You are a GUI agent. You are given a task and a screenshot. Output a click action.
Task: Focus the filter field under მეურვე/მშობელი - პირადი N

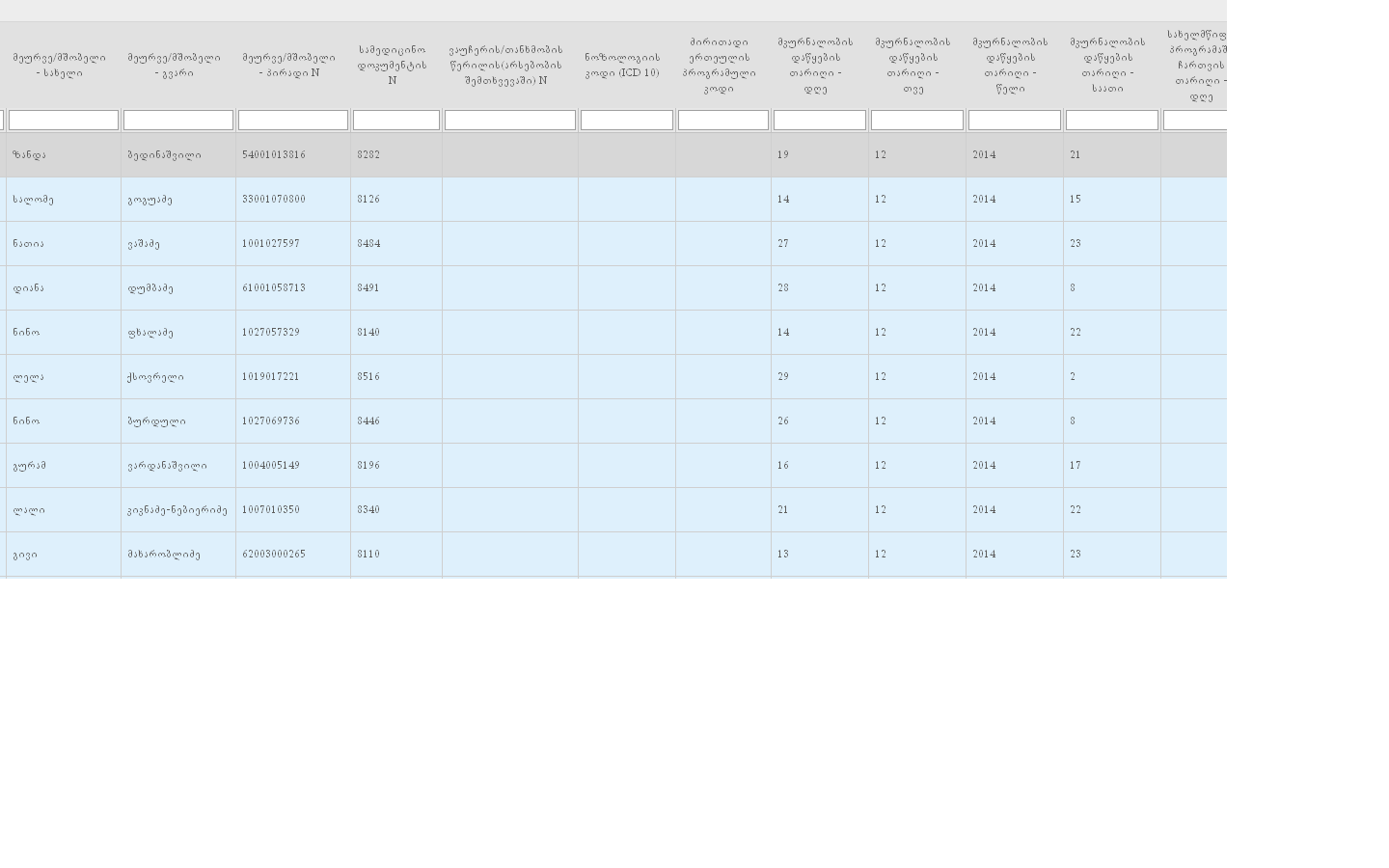[293, 120]
